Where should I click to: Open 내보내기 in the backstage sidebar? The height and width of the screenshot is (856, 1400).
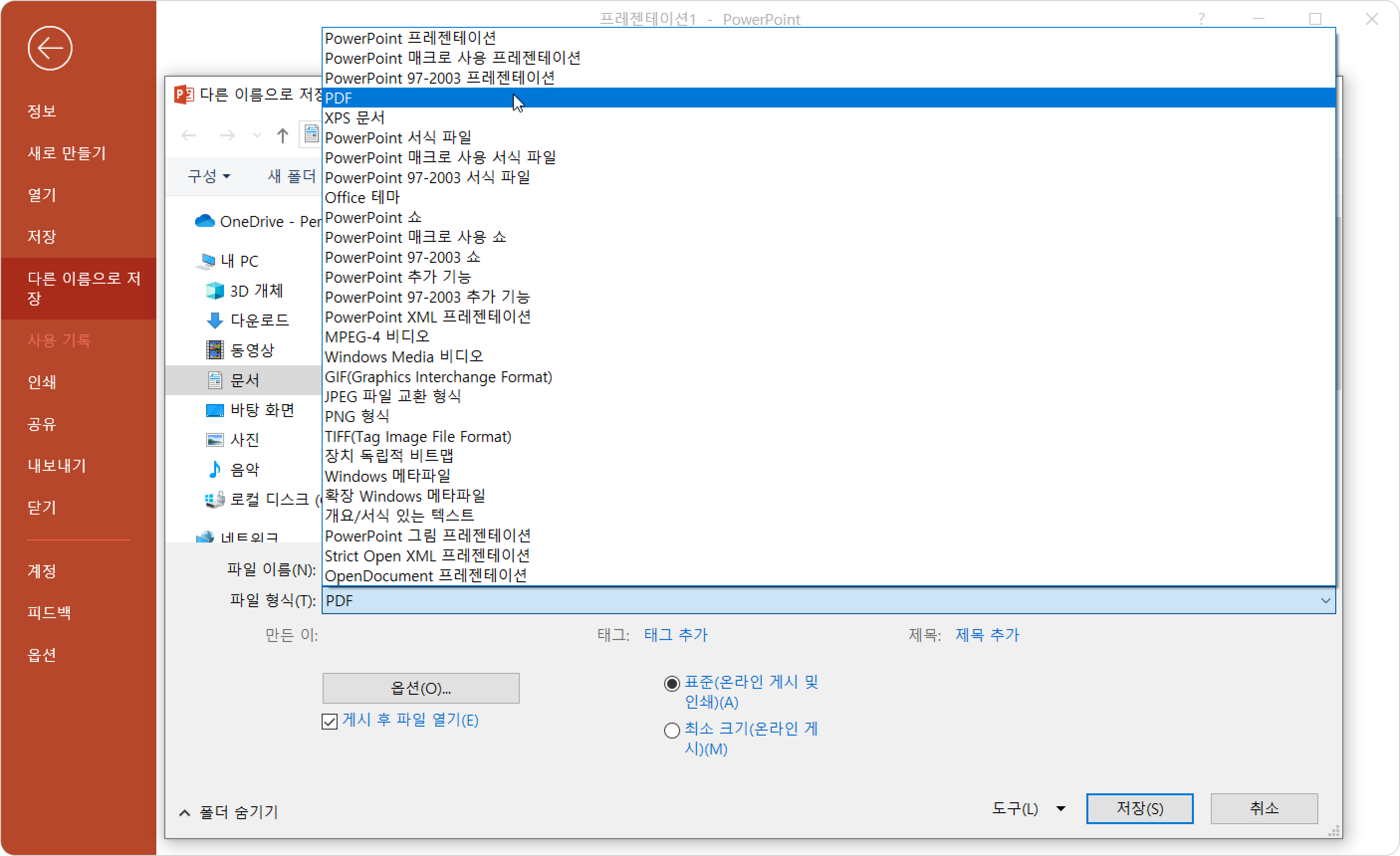(57, 466)
